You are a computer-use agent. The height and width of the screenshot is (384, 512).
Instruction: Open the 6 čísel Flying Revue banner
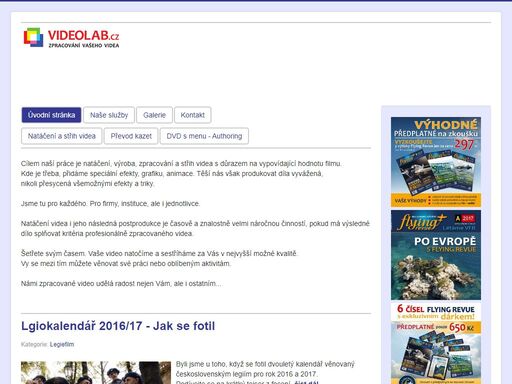coord(436,343)
